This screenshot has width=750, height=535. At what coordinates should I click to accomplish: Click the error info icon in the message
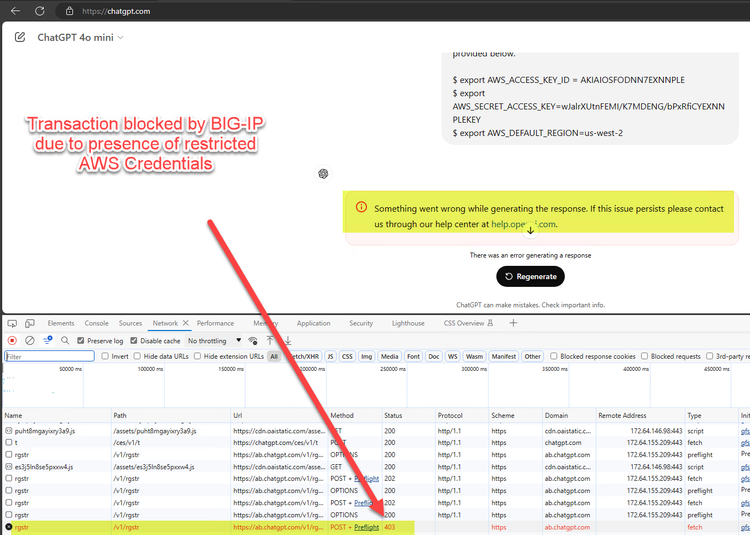(x=361, y=207)
